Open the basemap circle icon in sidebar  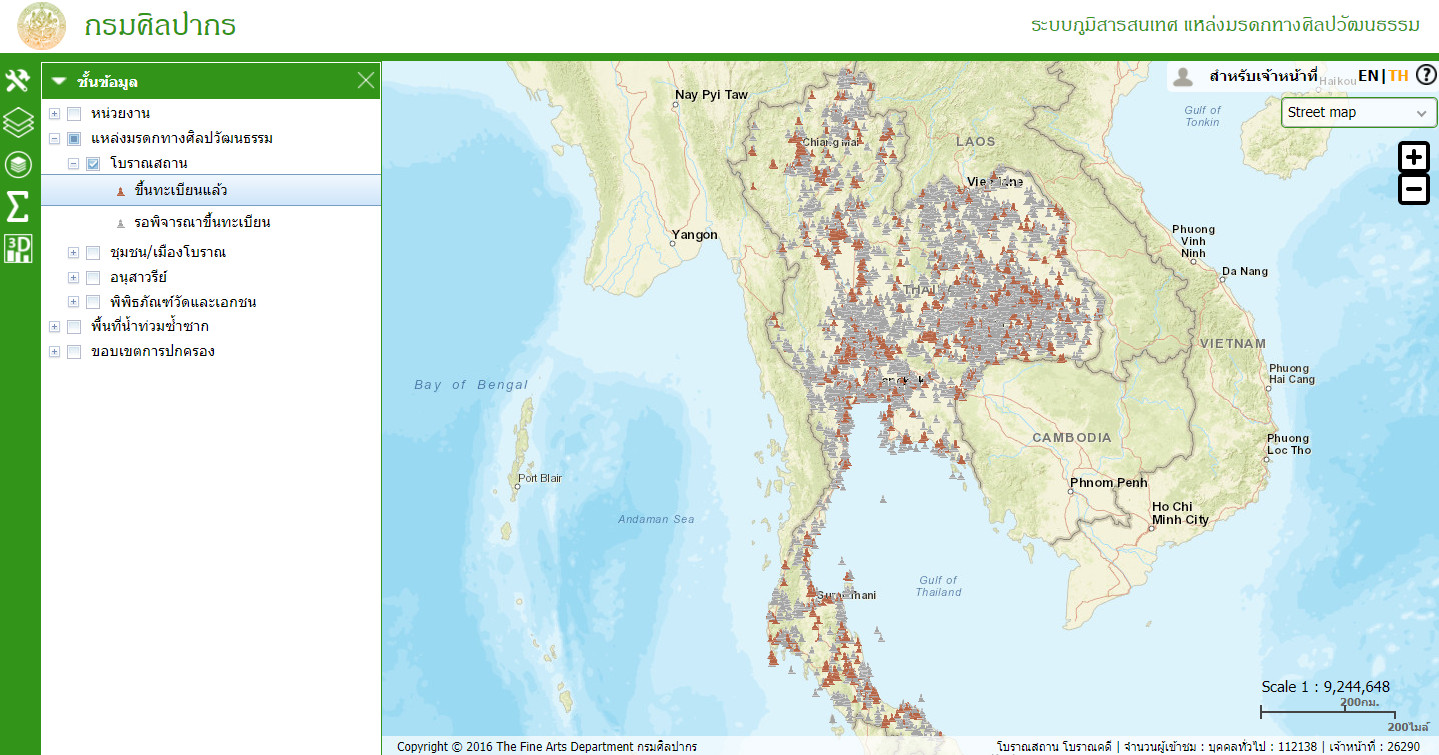(x=18, y=165)
